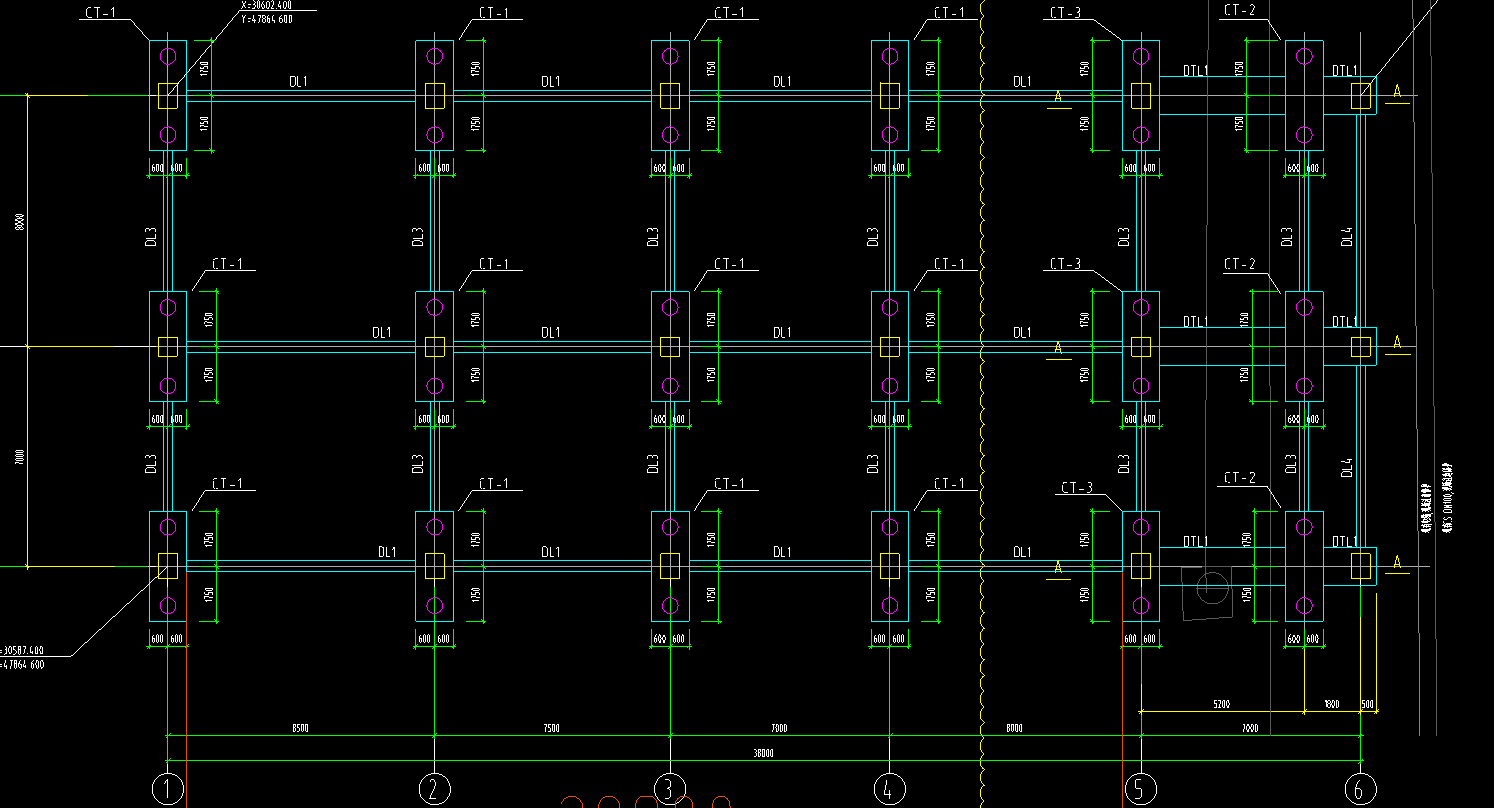Click the Y=47864.600 label under X=30602.400
Screen dimensions: 1494x808
click(266, 19)
